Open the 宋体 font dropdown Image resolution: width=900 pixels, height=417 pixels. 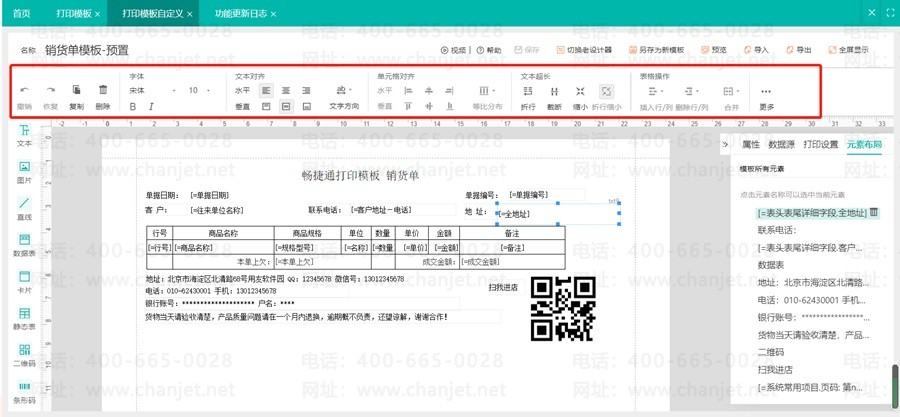click(152, 91)
